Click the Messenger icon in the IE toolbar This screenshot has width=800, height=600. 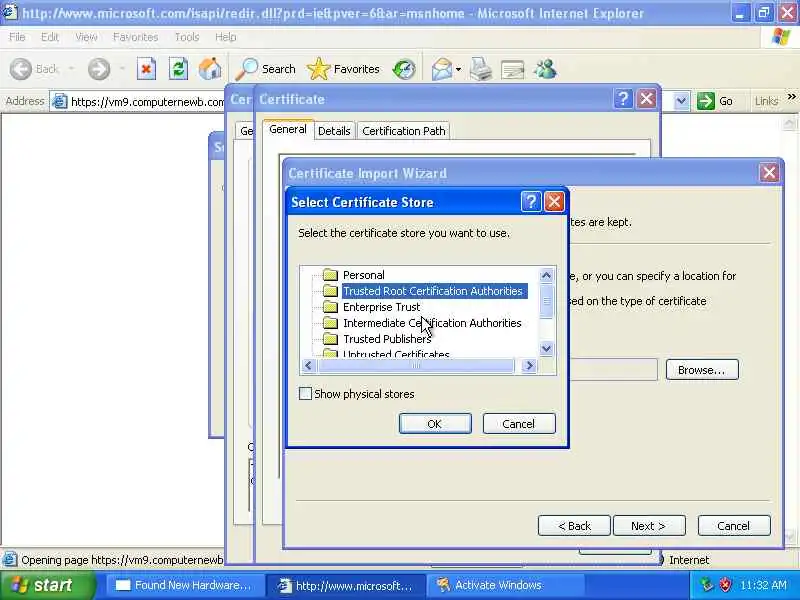[545, 69]
